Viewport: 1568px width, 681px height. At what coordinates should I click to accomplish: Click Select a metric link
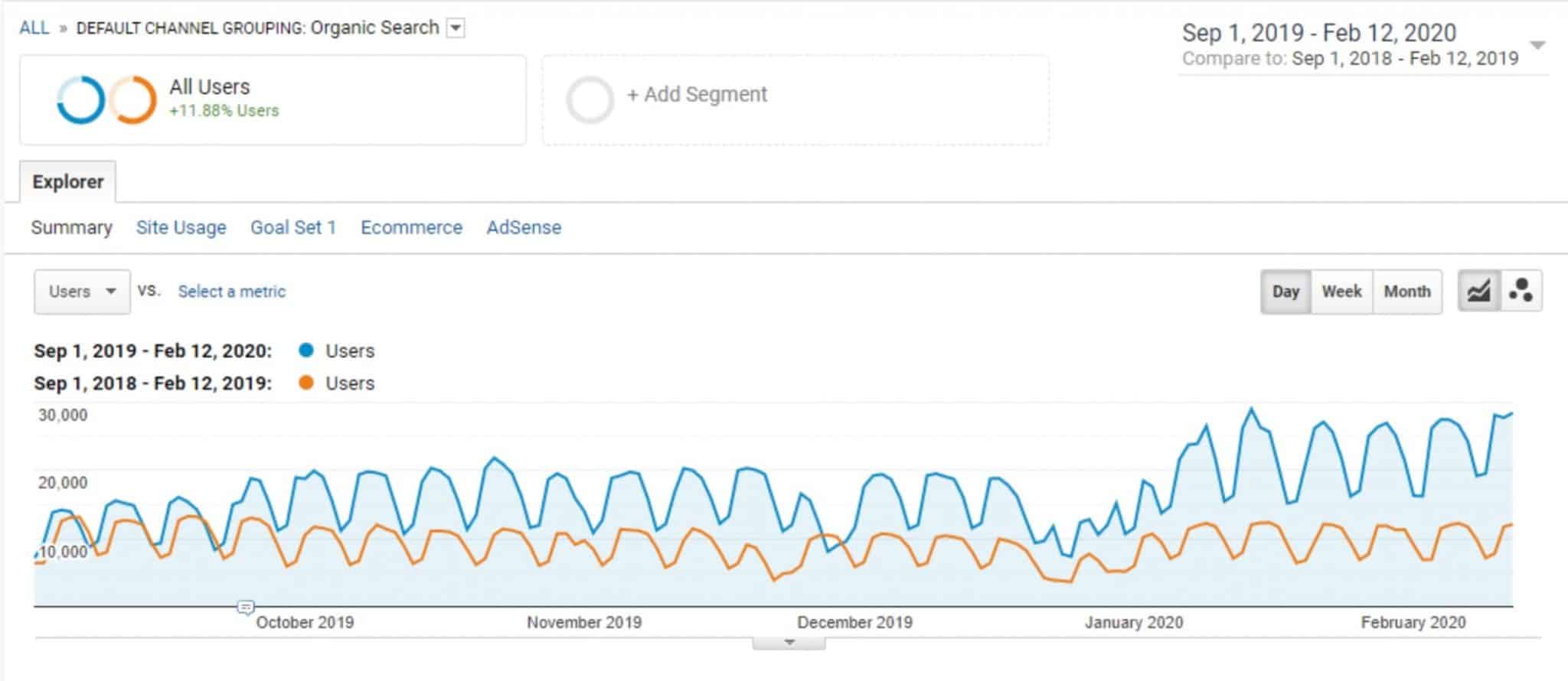coord(232,292)
